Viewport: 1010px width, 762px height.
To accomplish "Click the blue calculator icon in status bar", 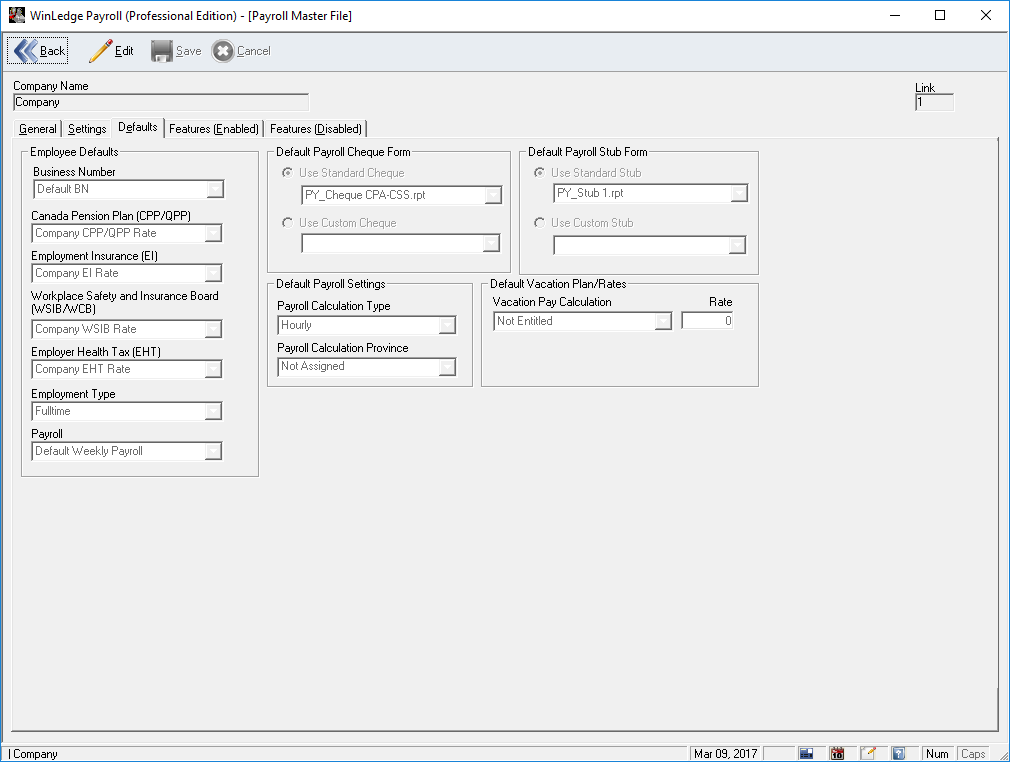I will [x=807, y=754].
